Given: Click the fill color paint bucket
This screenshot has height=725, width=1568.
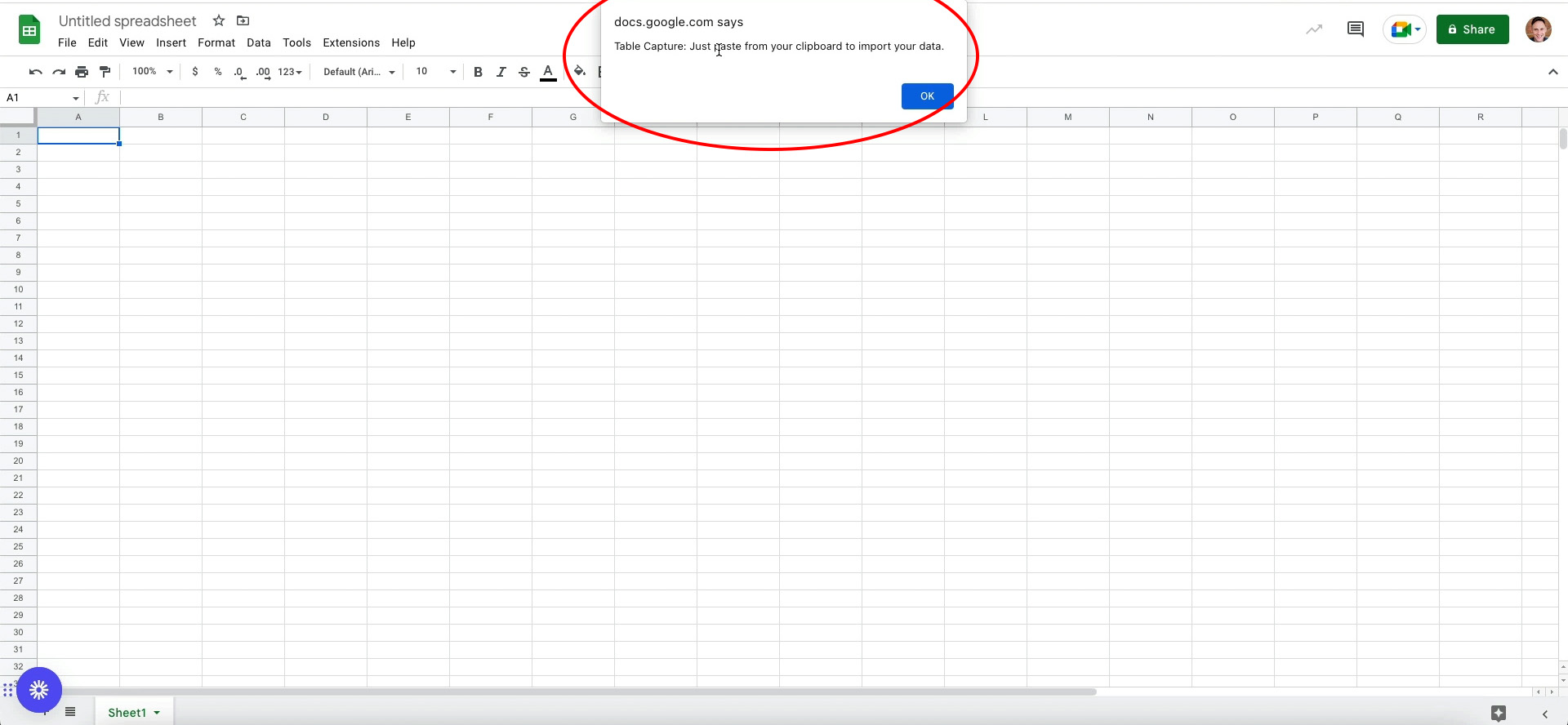Looking at the screenshot, I should coord(579,72).
